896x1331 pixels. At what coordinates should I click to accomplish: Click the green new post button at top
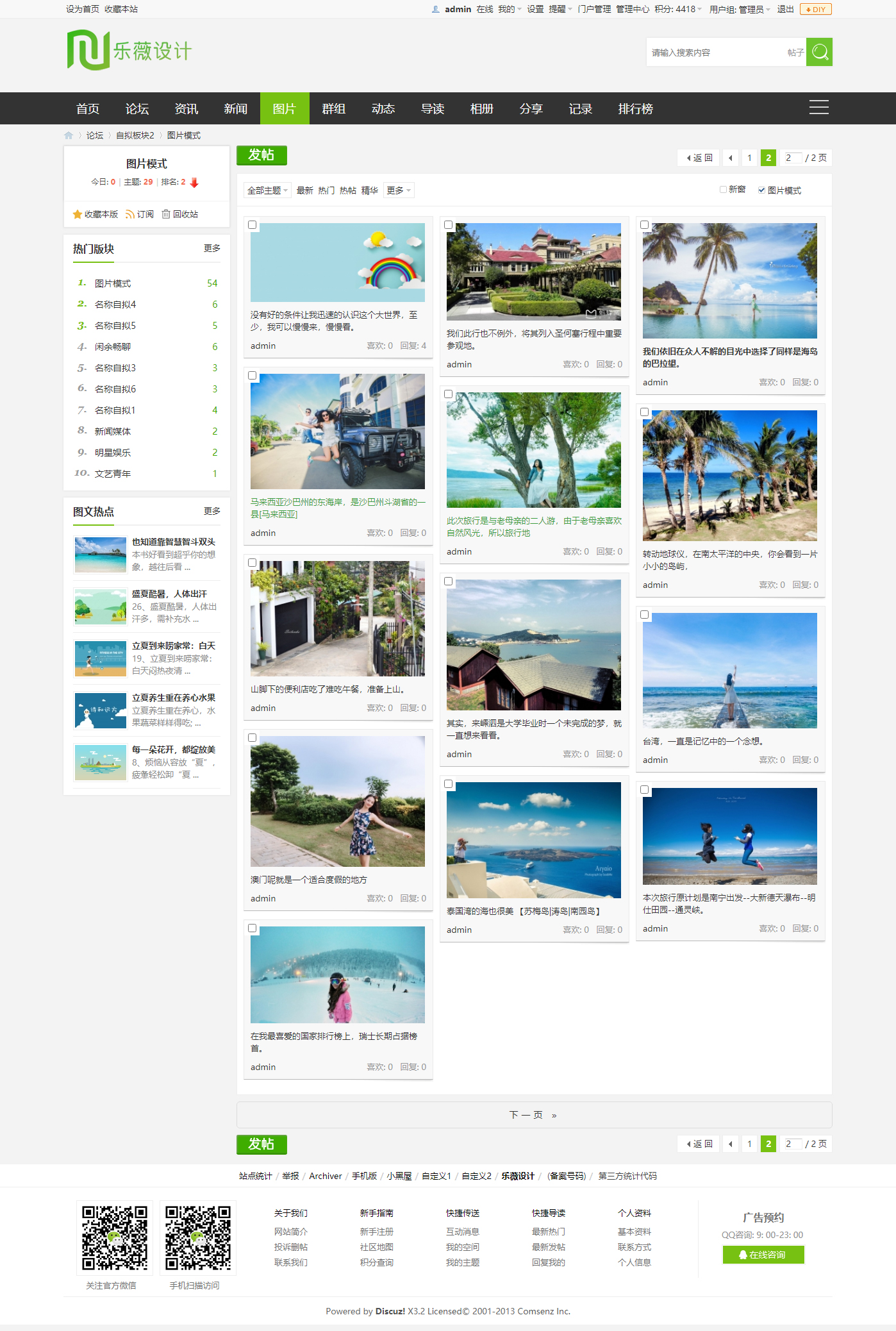tap(261, 155)
